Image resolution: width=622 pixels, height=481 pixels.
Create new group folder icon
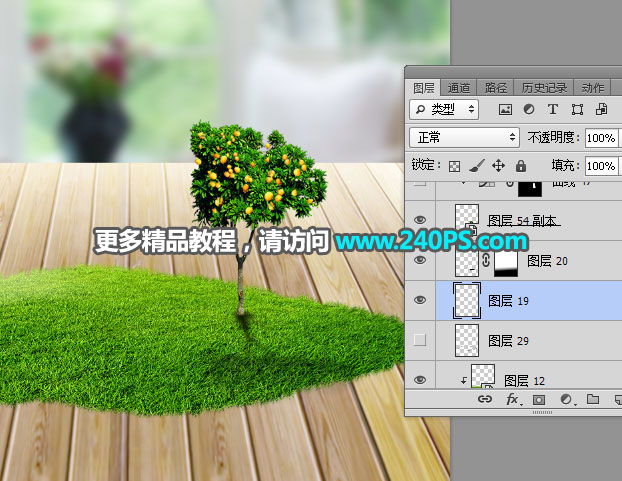point(592,399)
